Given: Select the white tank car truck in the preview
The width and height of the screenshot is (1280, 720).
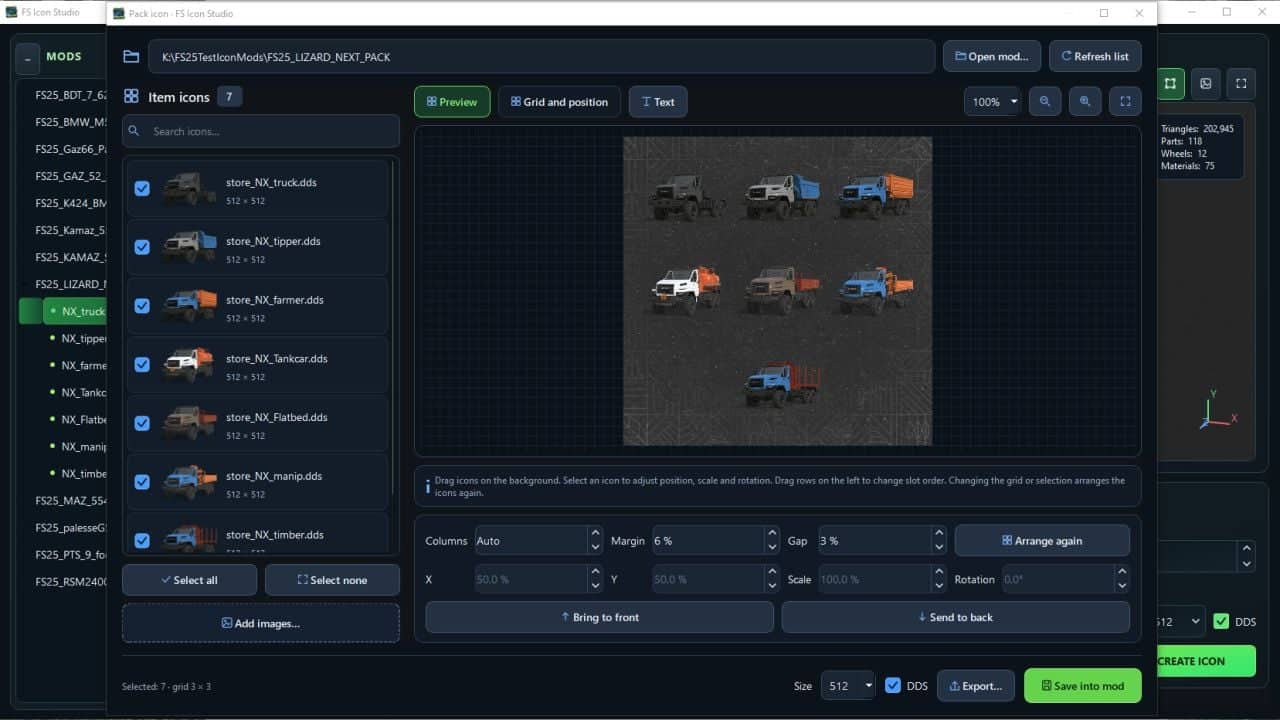Looking at the screenshot, I should [686, 290].
